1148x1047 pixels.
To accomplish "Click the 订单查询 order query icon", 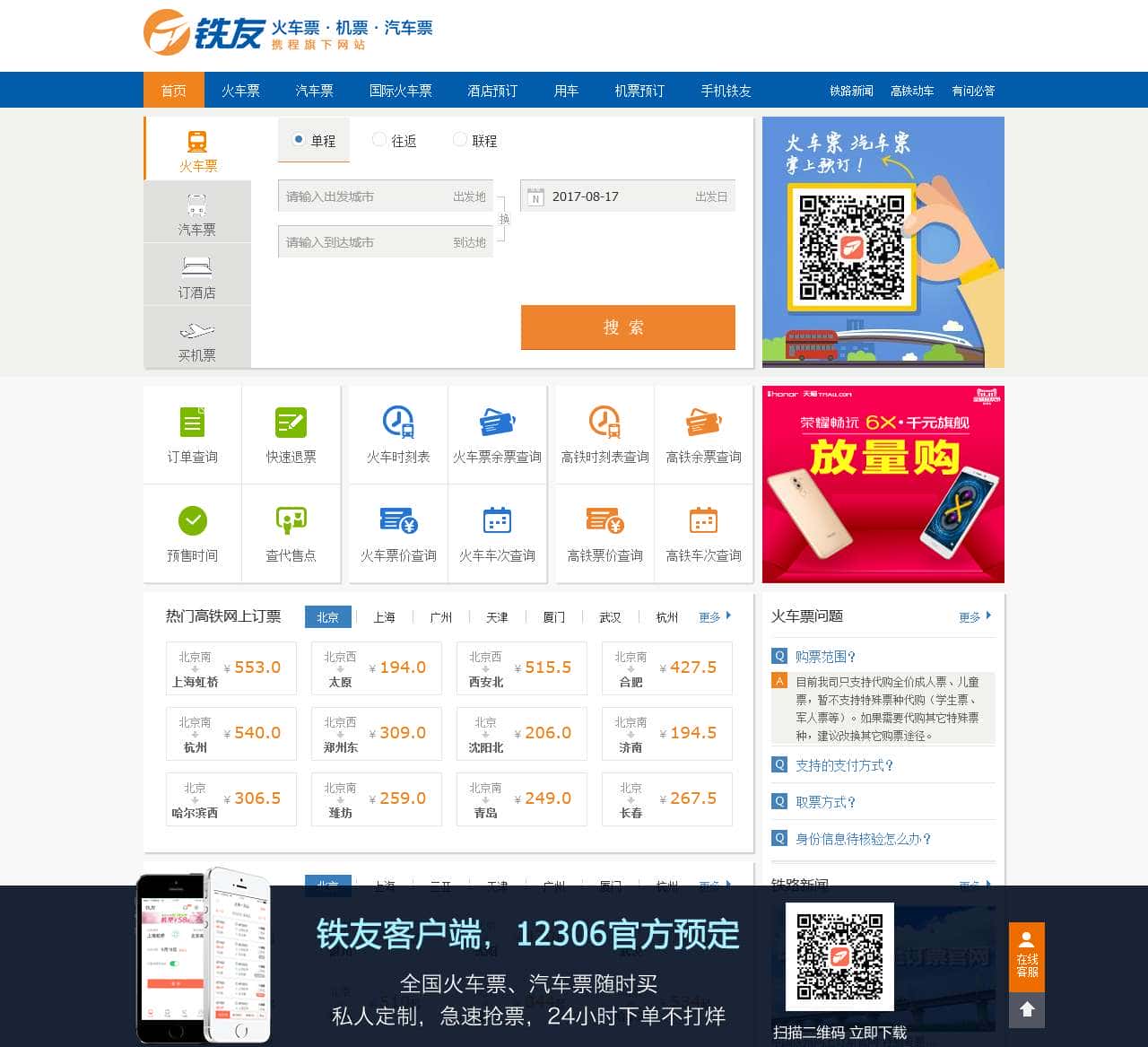I will (193, 422).
